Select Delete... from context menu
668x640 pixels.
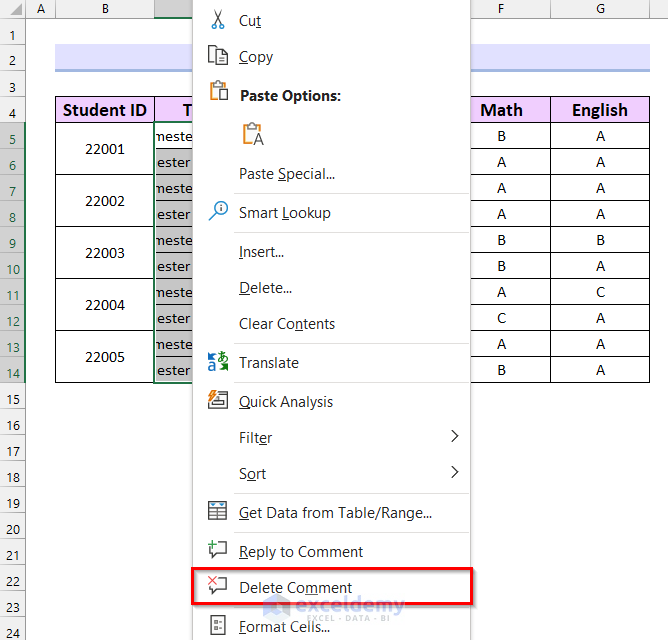coord(265,288)
